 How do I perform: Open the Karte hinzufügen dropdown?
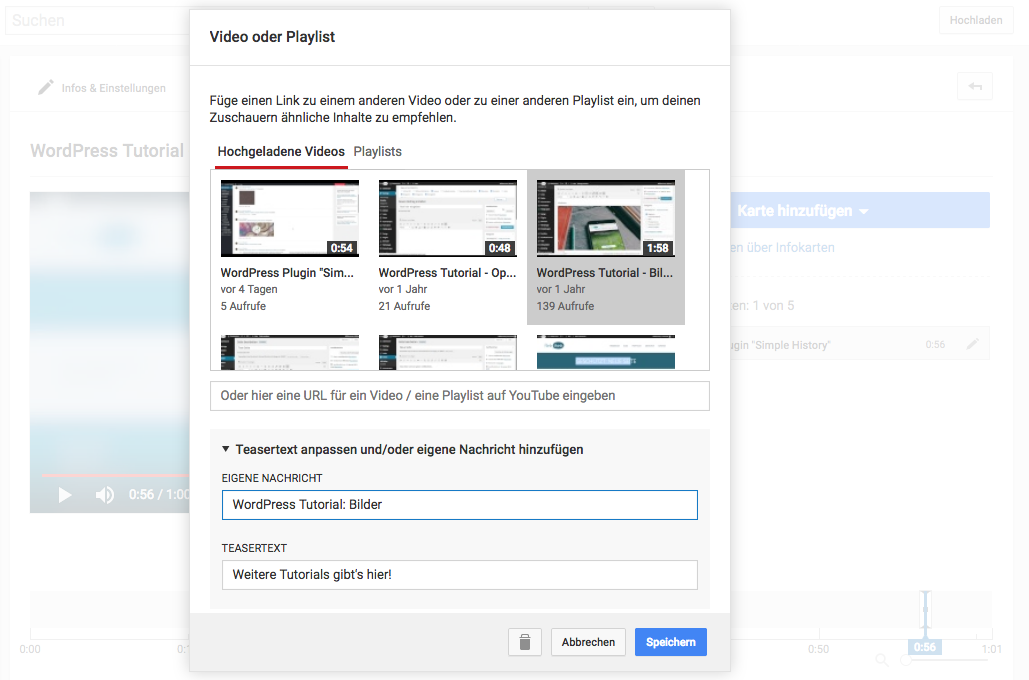802,211
